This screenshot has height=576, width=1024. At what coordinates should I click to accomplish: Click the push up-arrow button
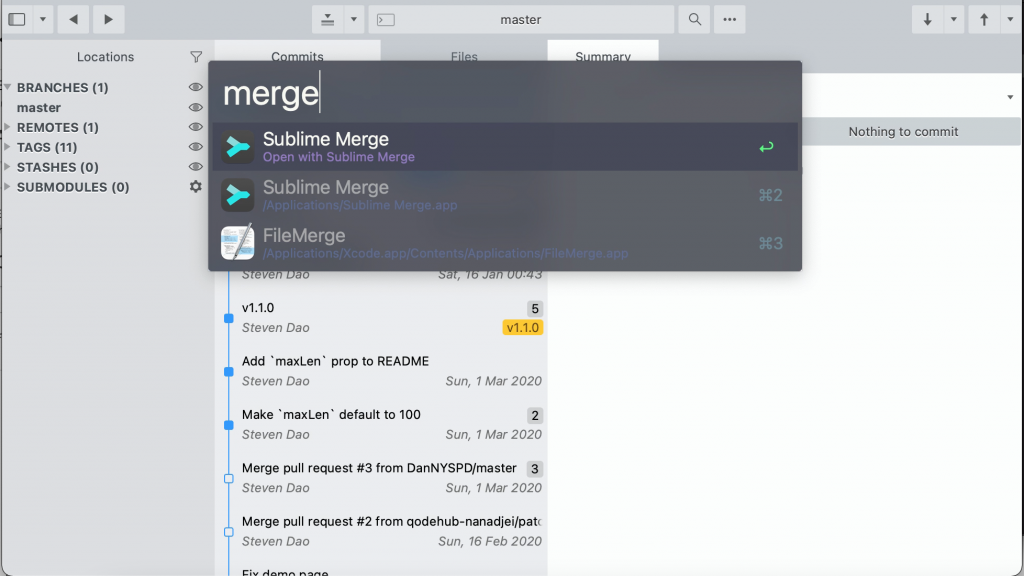(x=984, y=19)
